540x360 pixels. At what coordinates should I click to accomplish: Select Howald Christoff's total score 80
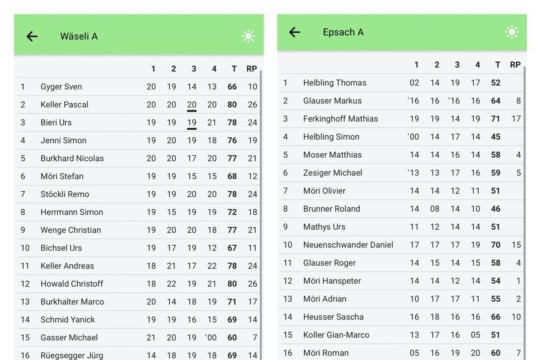(232, 284)
